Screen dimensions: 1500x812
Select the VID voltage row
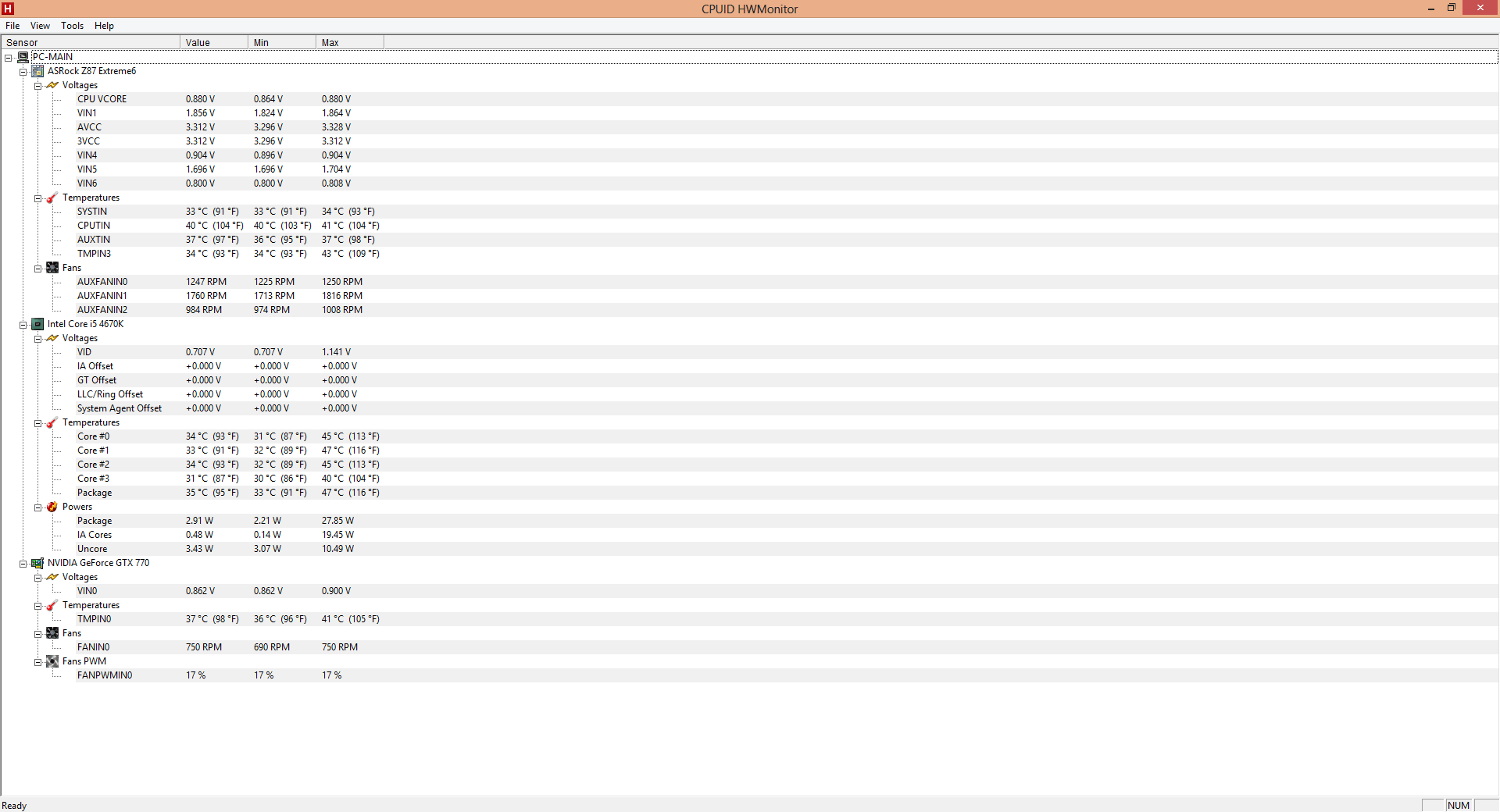[787, 352]
